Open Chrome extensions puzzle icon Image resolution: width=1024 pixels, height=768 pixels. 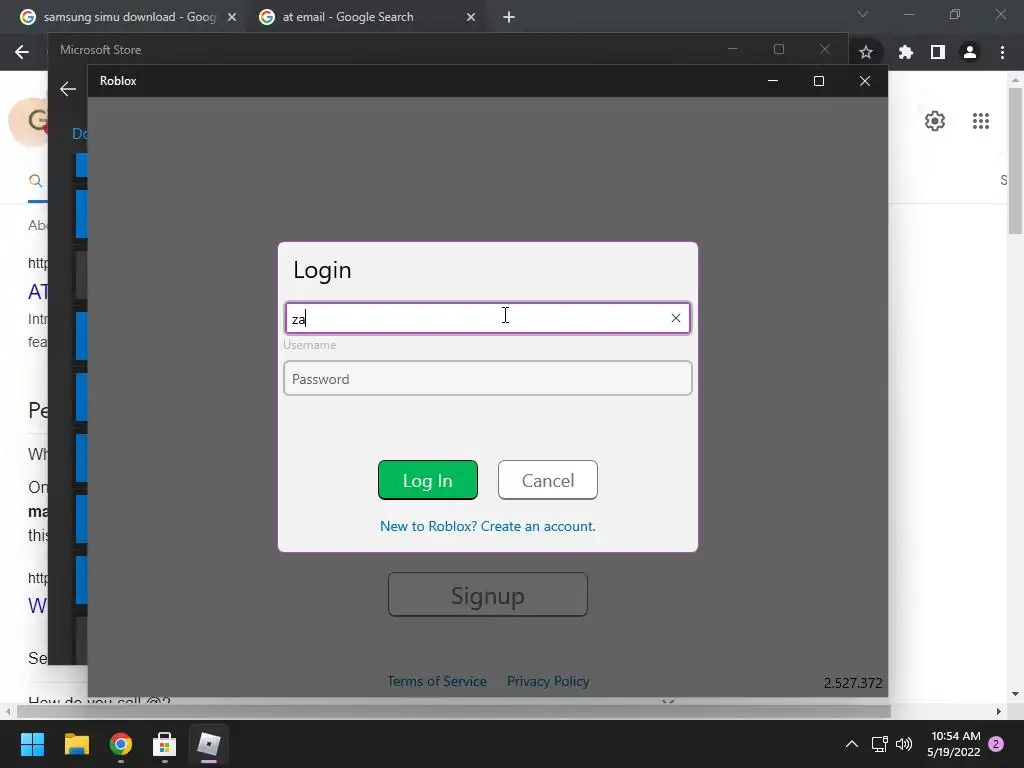905,52
